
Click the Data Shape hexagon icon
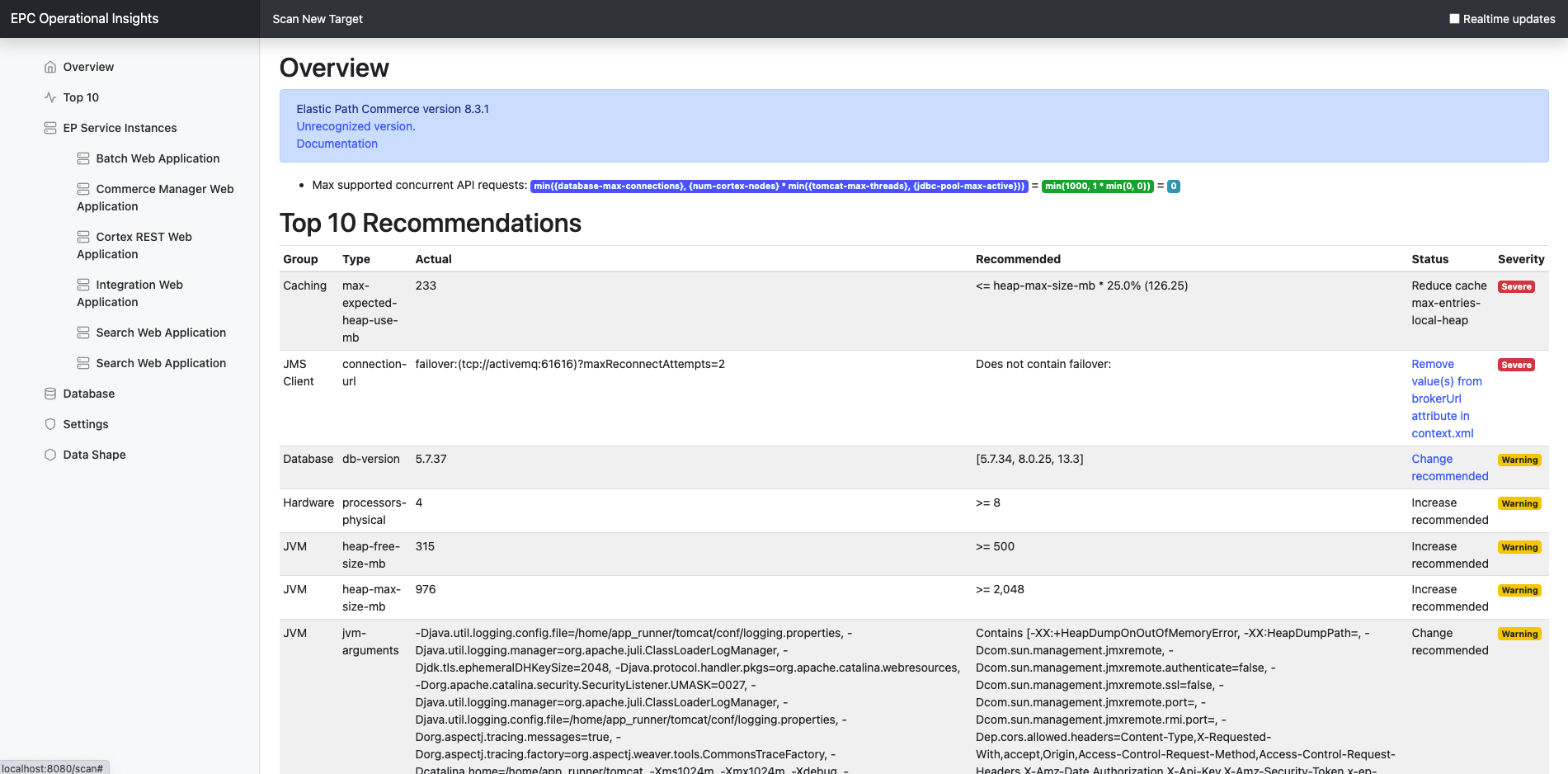click(50, 455)
